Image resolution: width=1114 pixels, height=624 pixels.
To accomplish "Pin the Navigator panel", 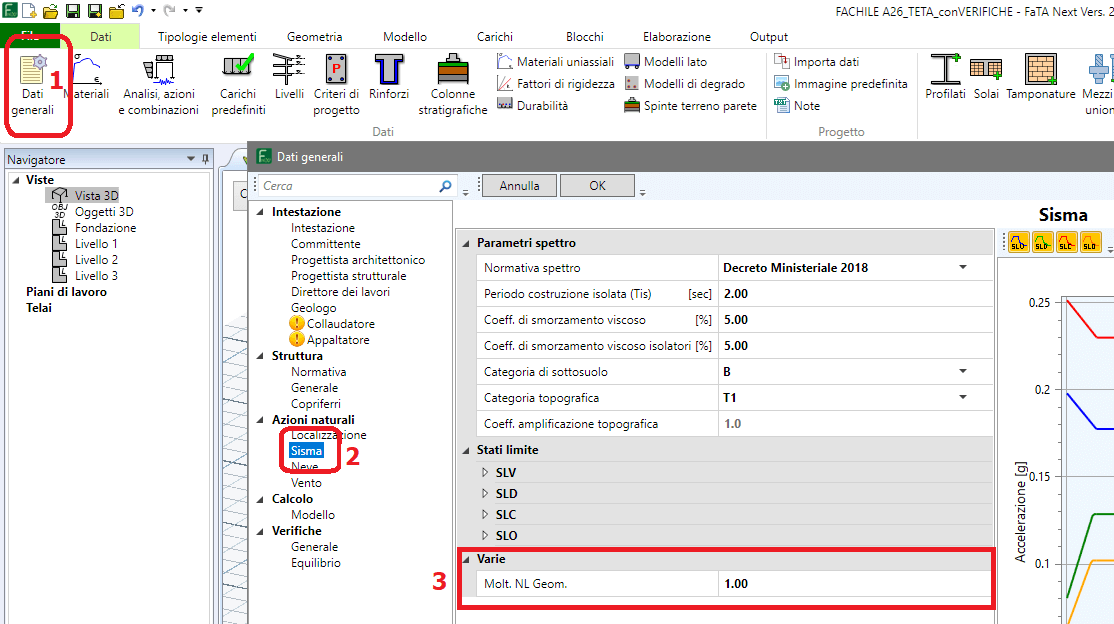I will point(205,159).
